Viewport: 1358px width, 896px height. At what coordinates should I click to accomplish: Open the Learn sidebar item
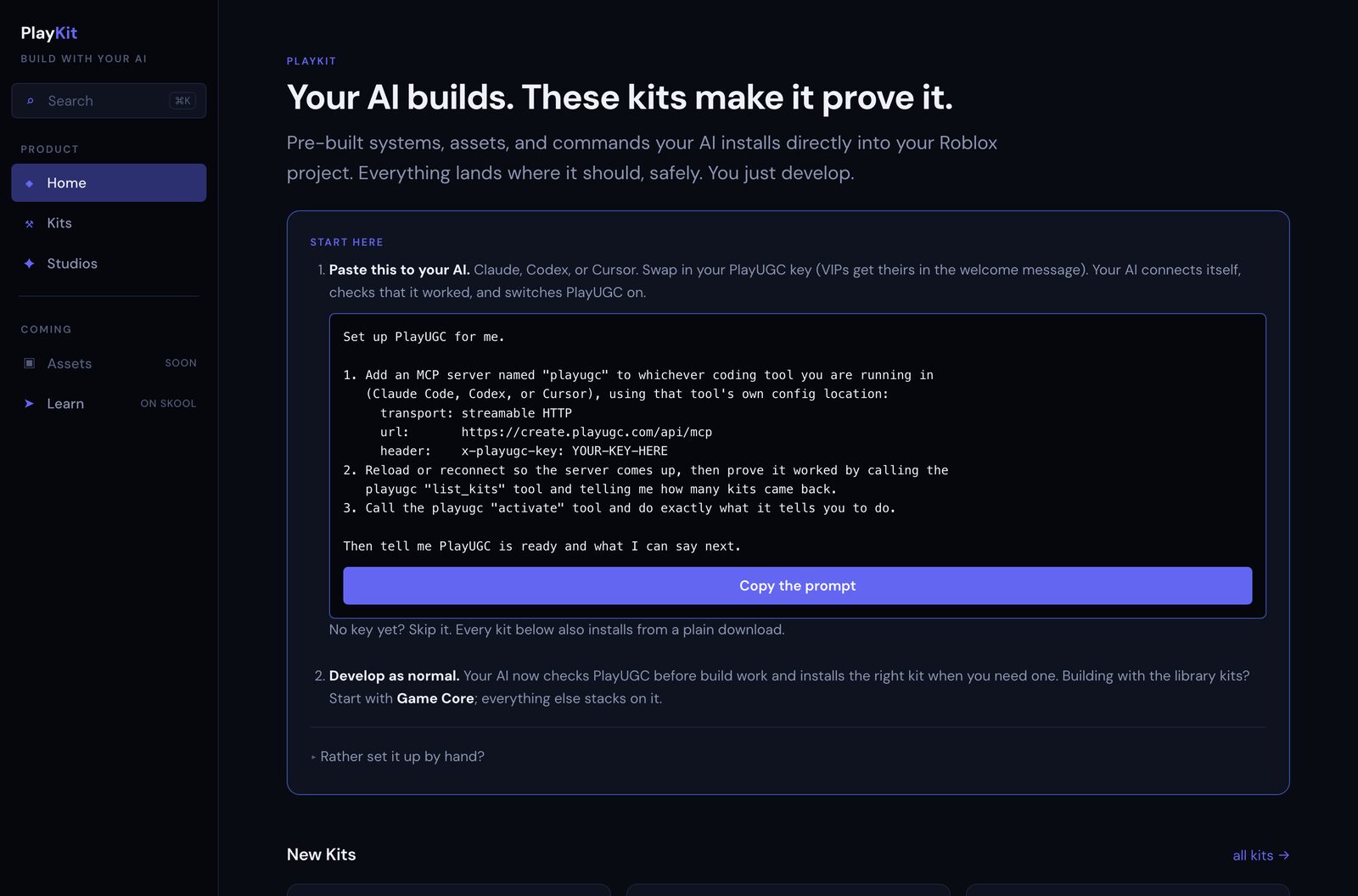(x=109, y=404)
